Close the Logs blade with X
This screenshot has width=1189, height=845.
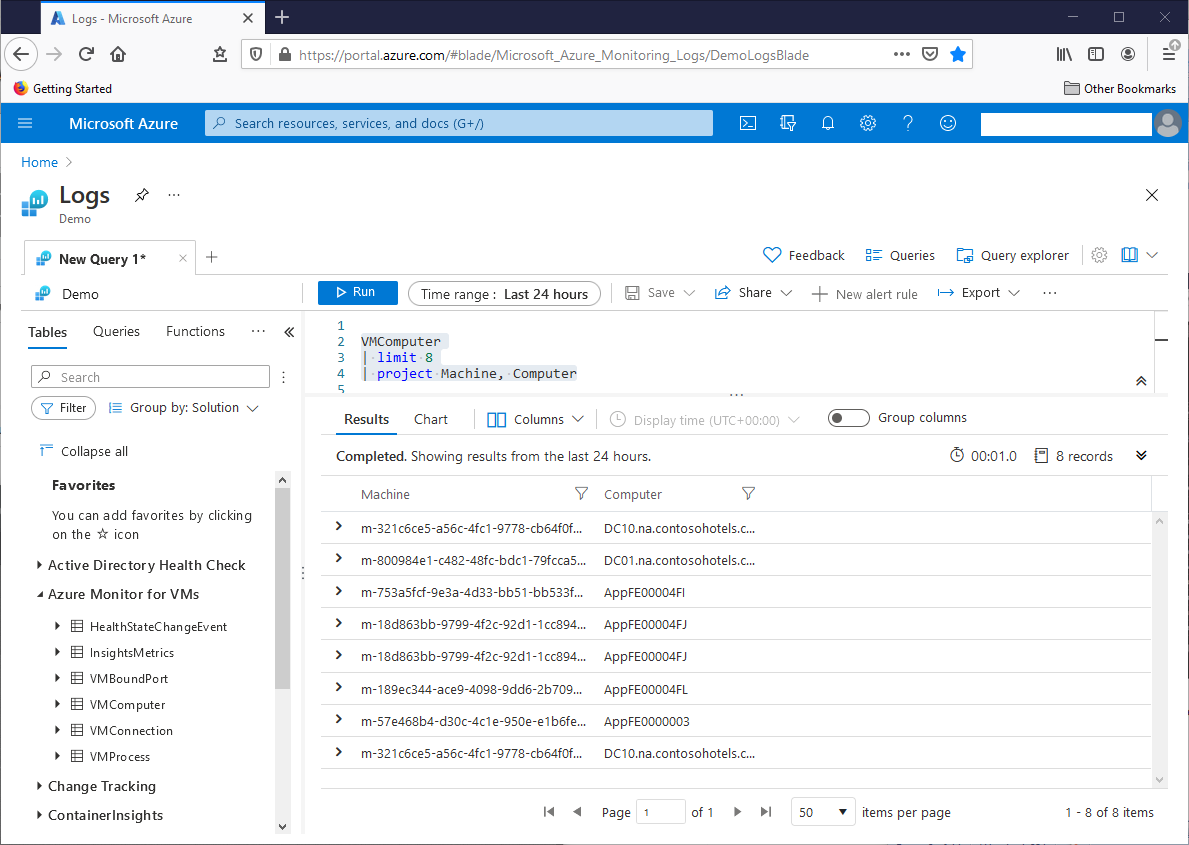1152,195
